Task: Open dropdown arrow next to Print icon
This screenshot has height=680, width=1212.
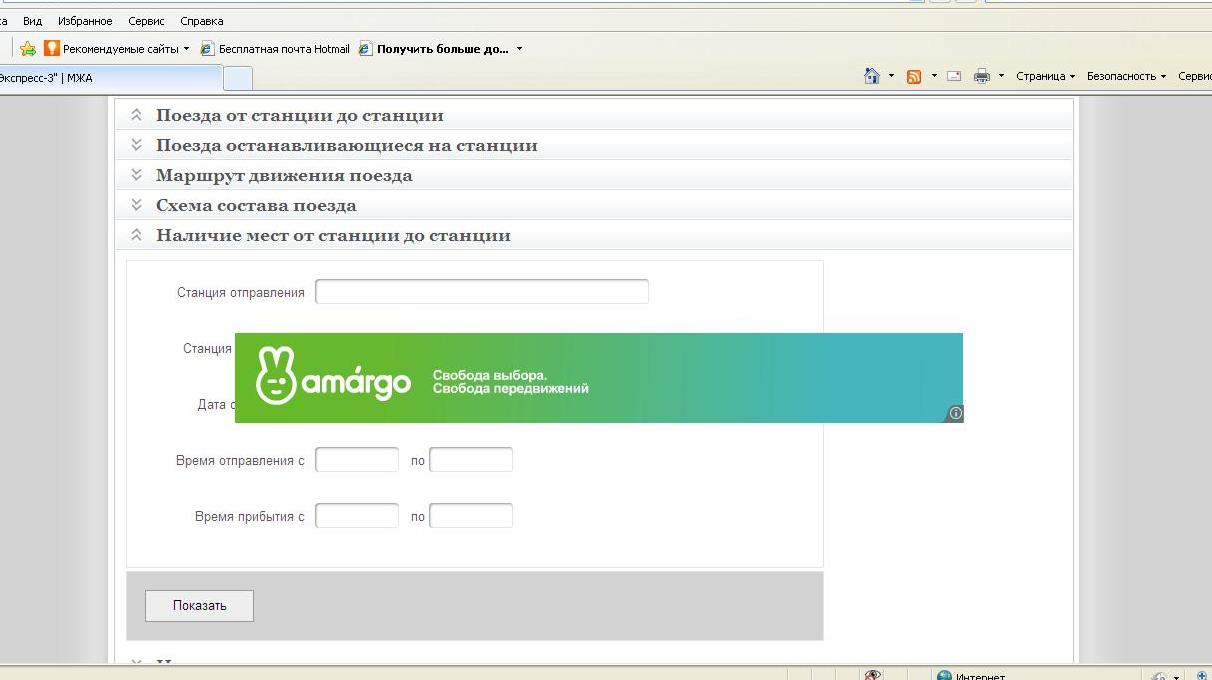Action: point(1001,76)
